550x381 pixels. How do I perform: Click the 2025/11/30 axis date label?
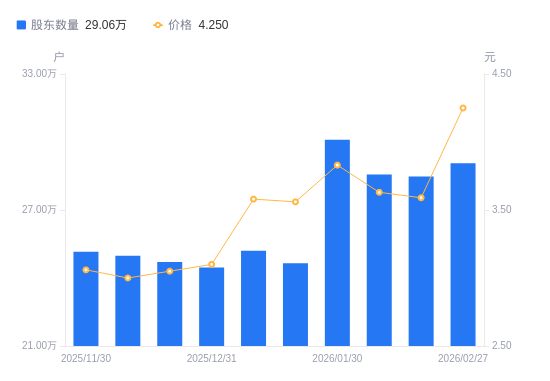click(86, 358)
